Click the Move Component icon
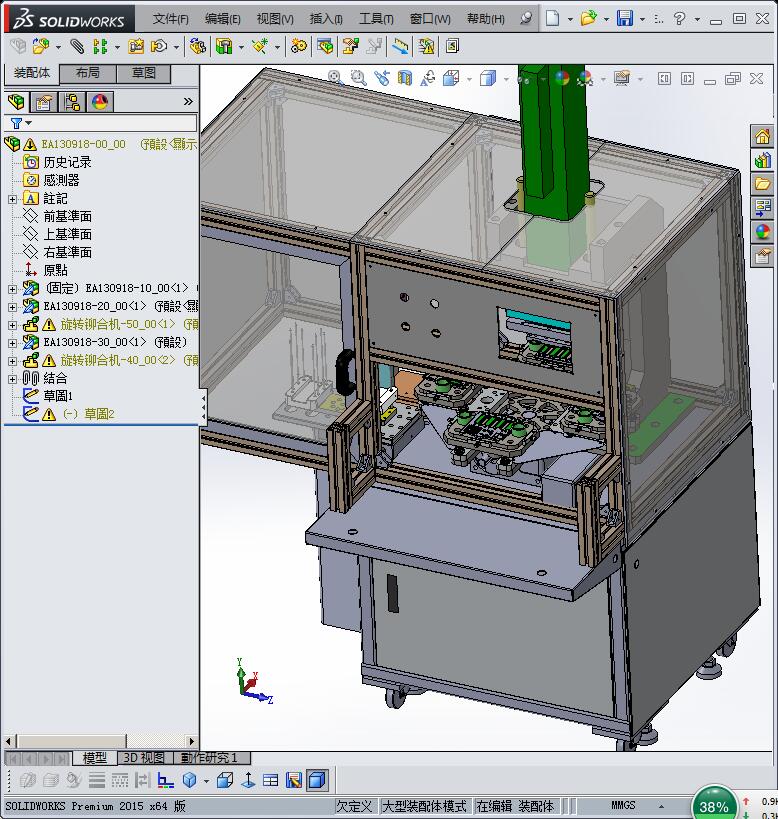 pyautogui.click(x=159, y=46)
